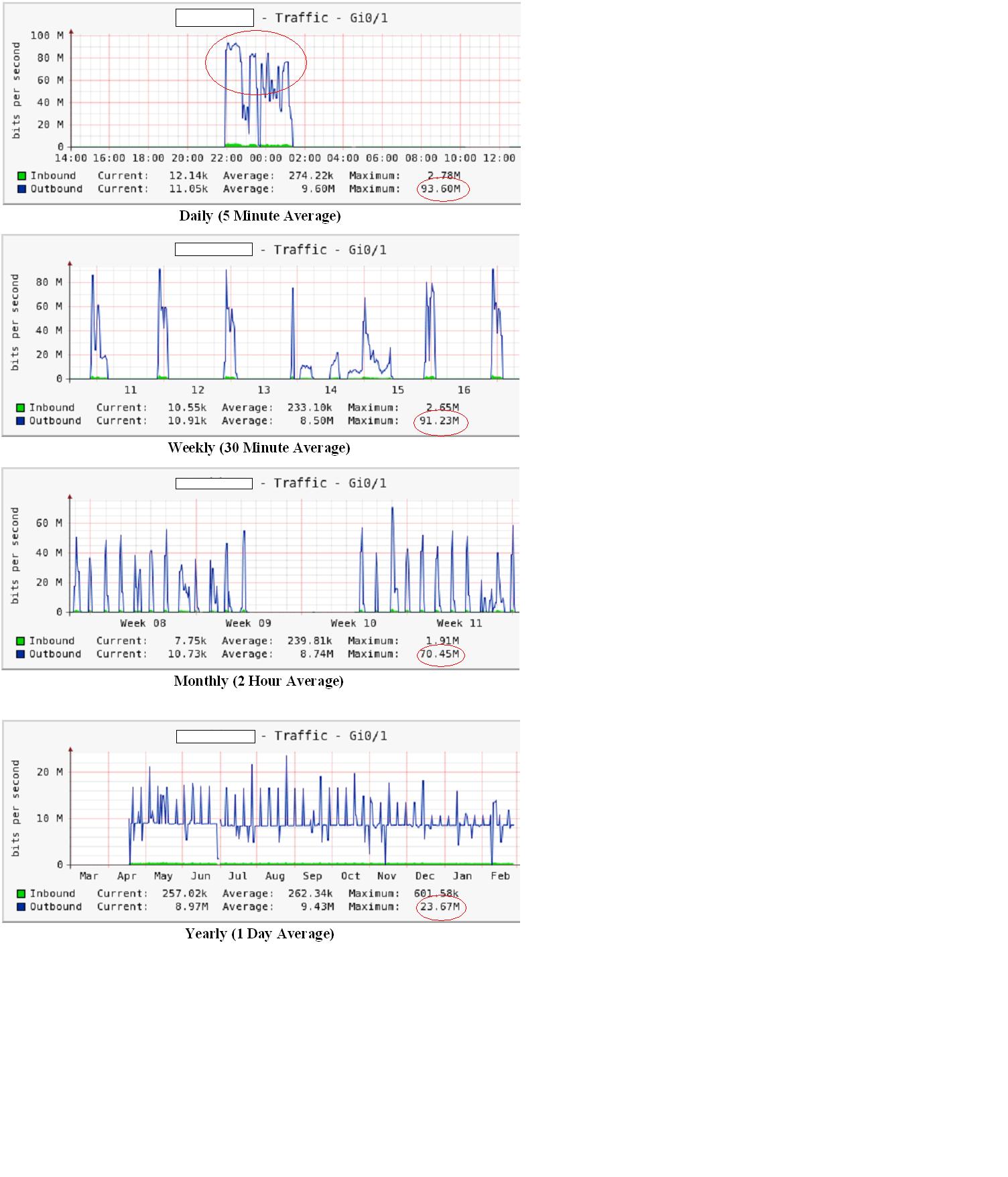Screen dimensions: 1008x1177
Task: Select the 'Daily (5 Minute Average)' caption
Action: pyautogui.click(x=260, y=216)
